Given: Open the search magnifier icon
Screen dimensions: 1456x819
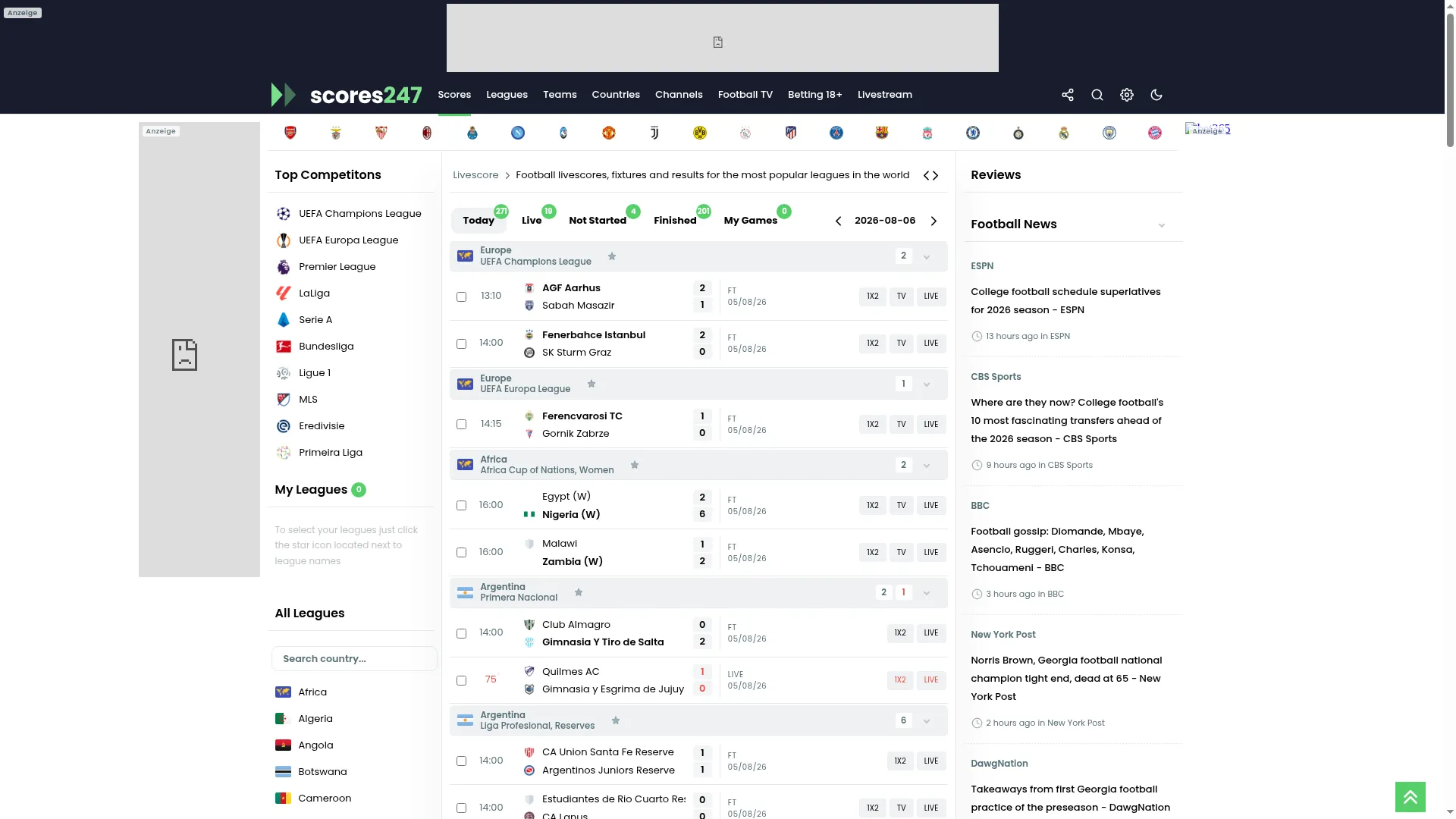Looking at the screenshot, I should (1097, 95).
